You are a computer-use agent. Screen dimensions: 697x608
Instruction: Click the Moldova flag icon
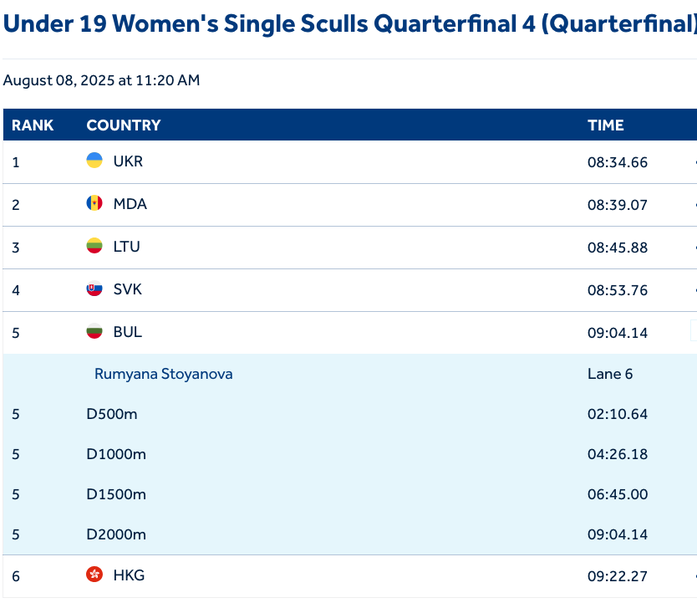click(95, 204)
